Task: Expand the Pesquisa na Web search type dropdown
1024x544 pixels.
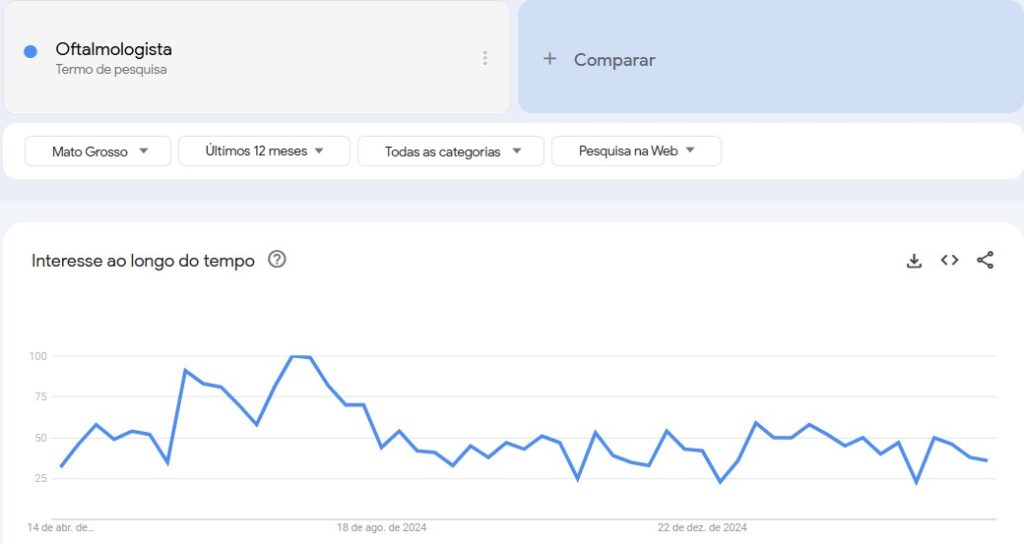Action: (x=636, y=151)
